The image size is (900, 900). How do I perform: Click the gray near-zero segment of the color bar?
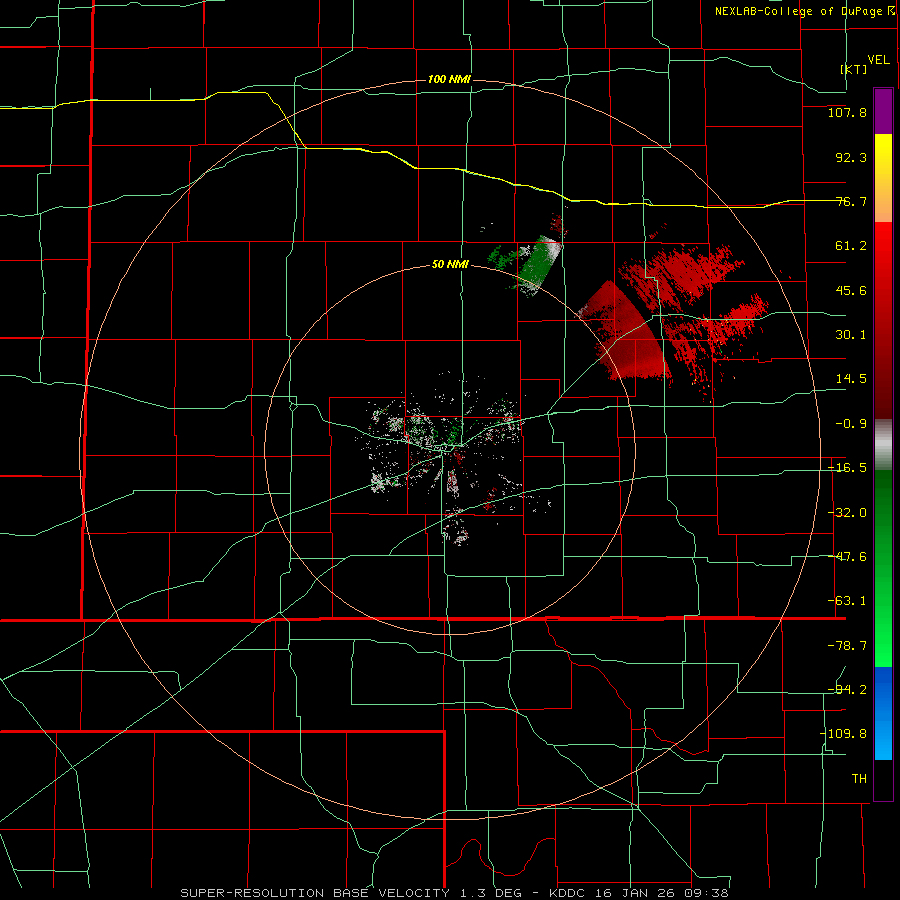click(883, 445)
